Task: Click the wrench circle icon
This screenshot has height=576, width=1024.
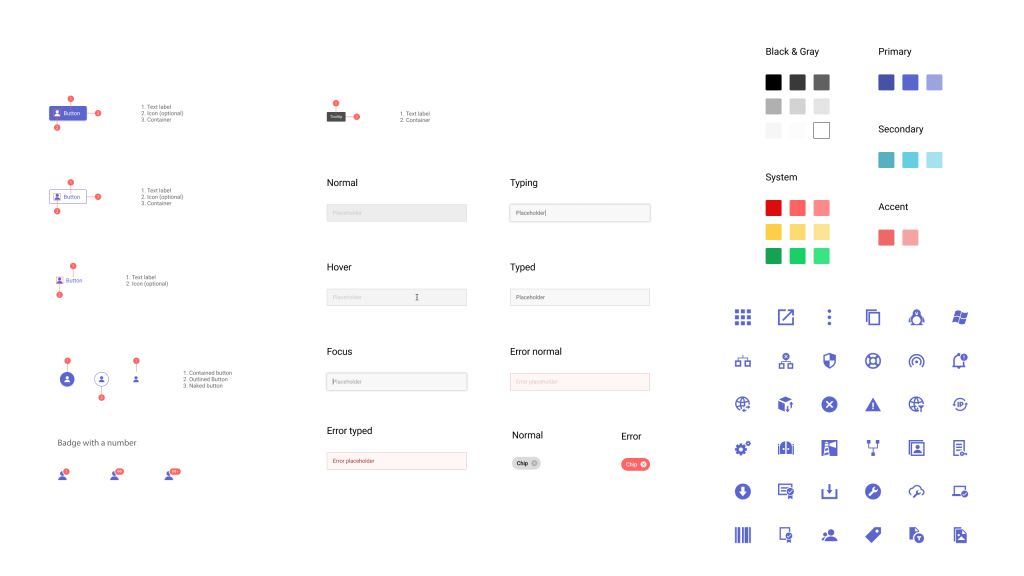Action: (873, 491)
